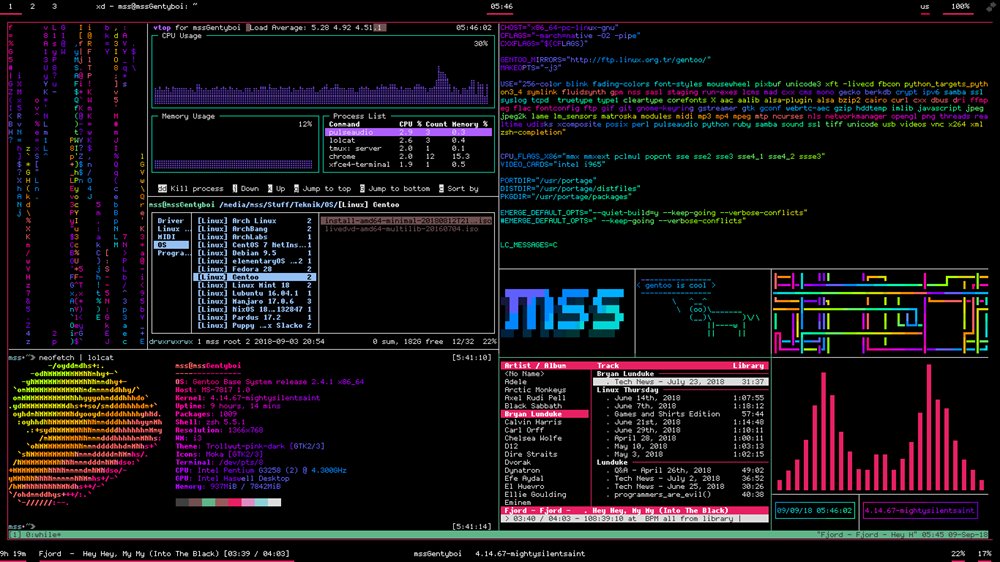
Task: Click the '09/09/18 05:46:02' date box
Action: [x=814, y=510]
